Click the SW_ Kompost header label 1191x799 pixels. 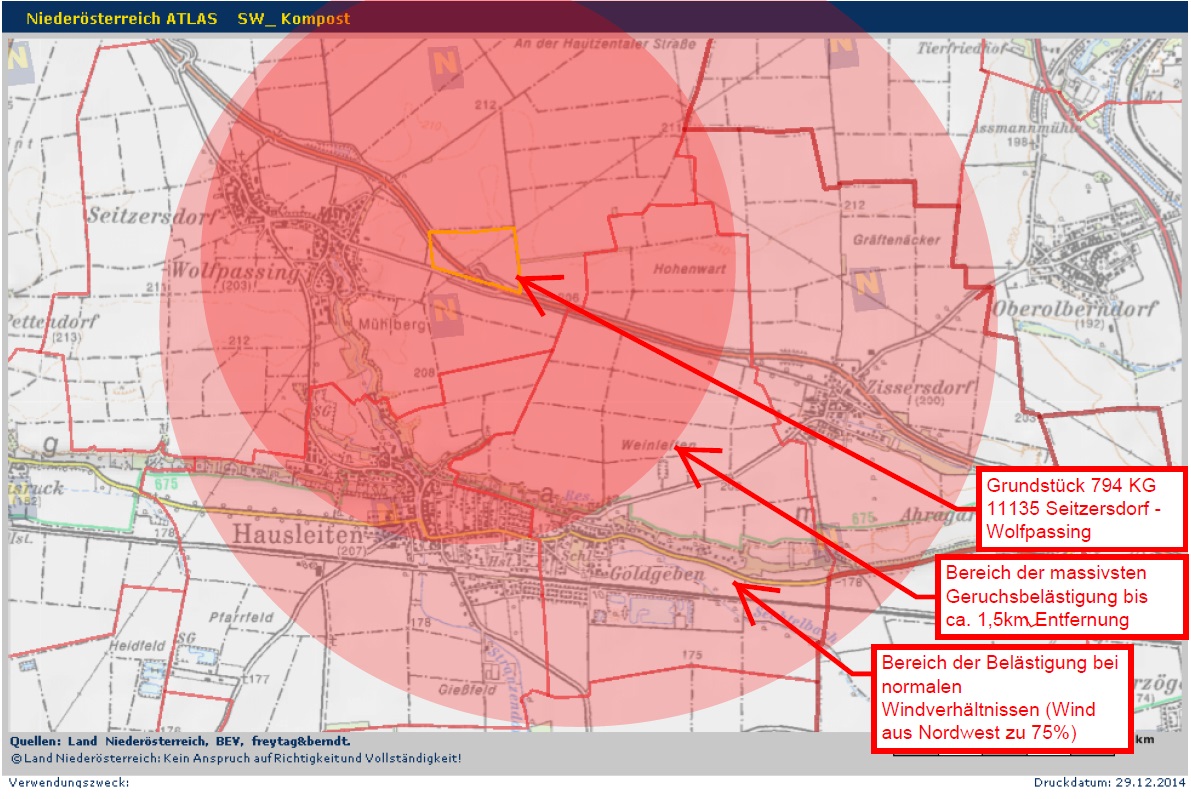(x=293, y=18)
